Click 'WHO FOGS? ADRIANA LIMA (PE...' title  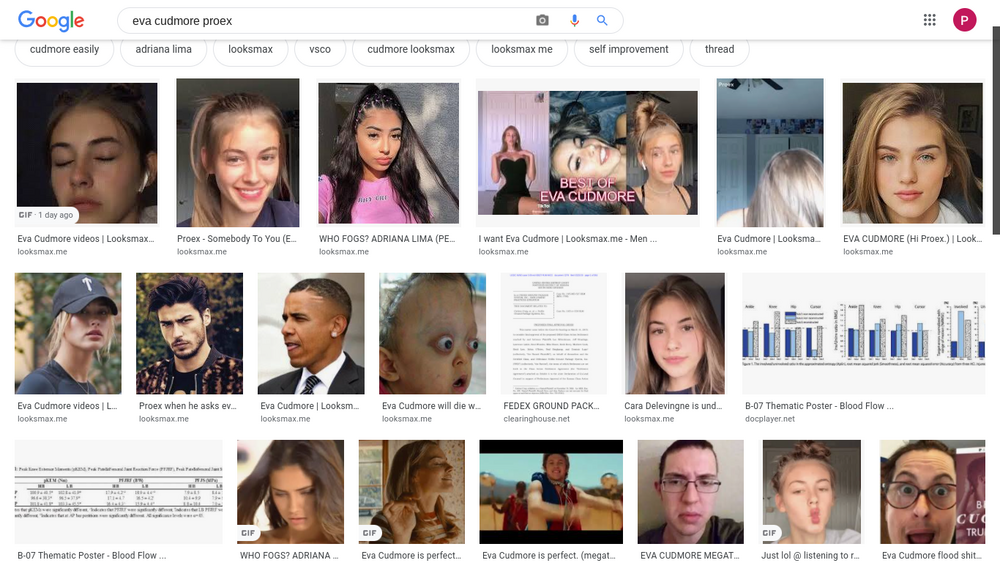(x=387, y=238)
